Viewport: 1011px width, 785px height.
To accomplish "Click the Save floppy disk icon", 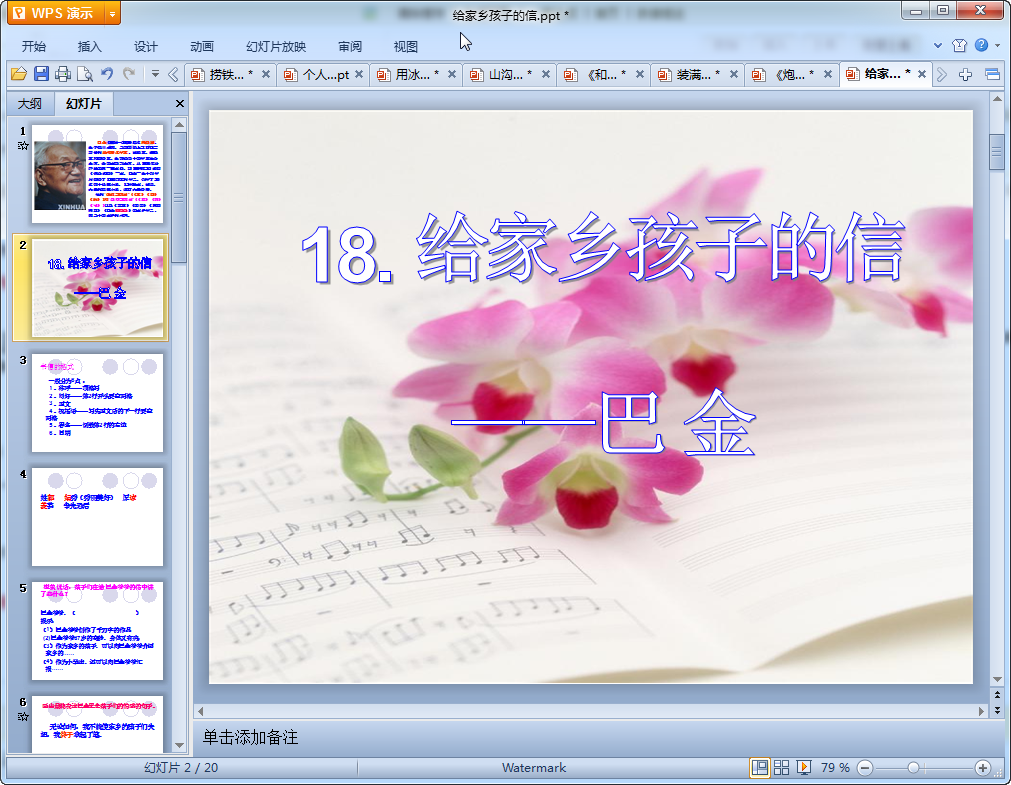I will click(41, 74).
